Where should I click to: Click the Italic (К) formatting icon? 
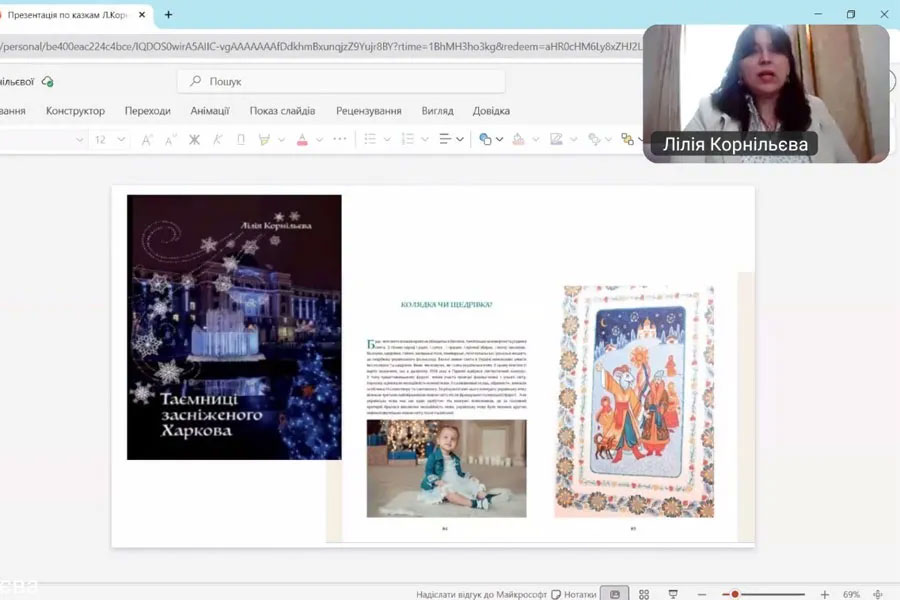[217, 139]
